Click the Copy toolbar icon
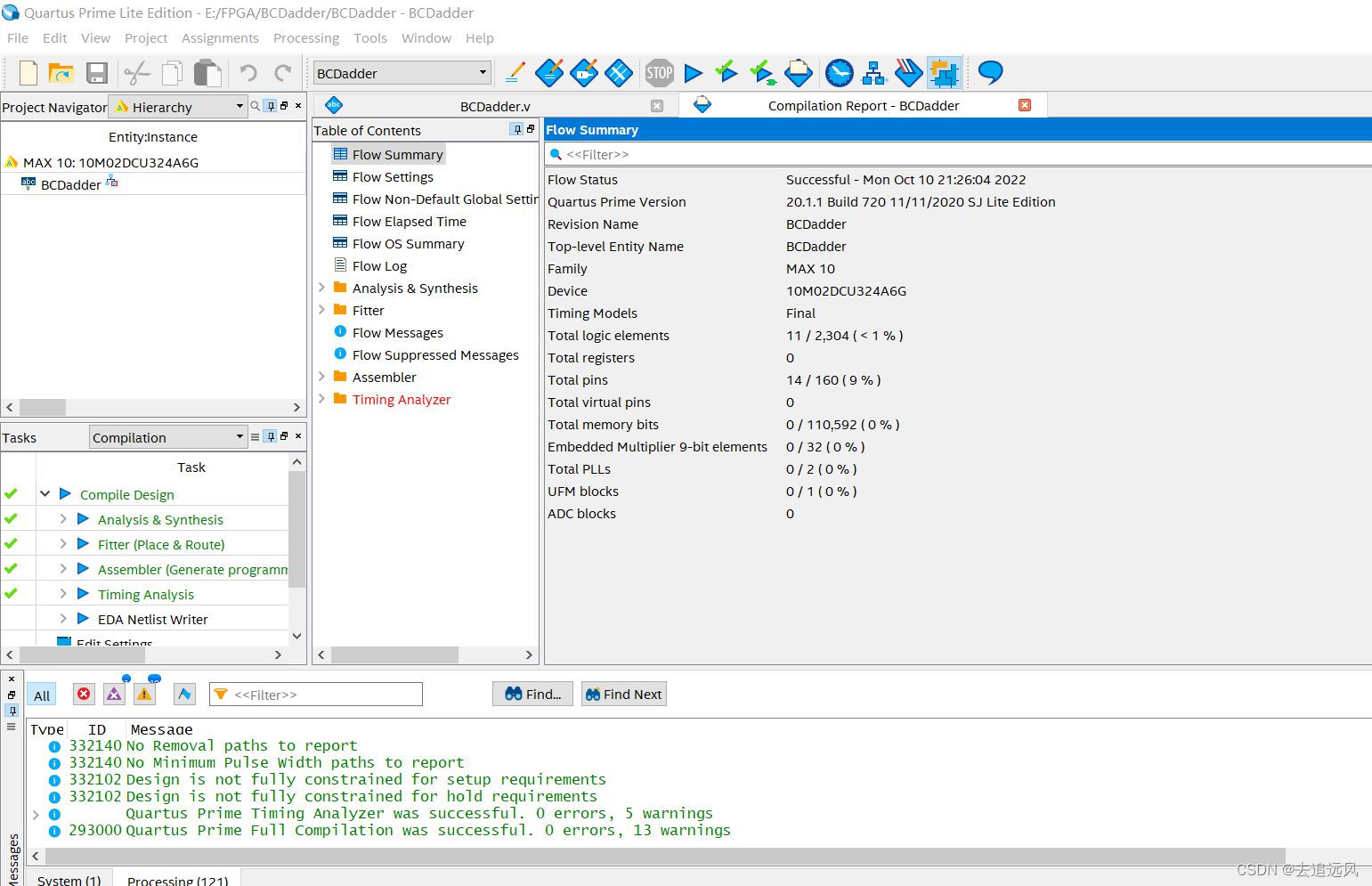This screenshot has width=1372, height=886. (172, 73)
